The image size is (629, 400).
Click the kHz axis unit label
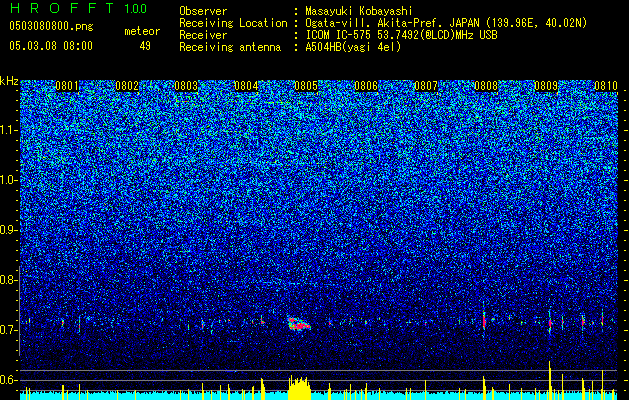point(9,81)
